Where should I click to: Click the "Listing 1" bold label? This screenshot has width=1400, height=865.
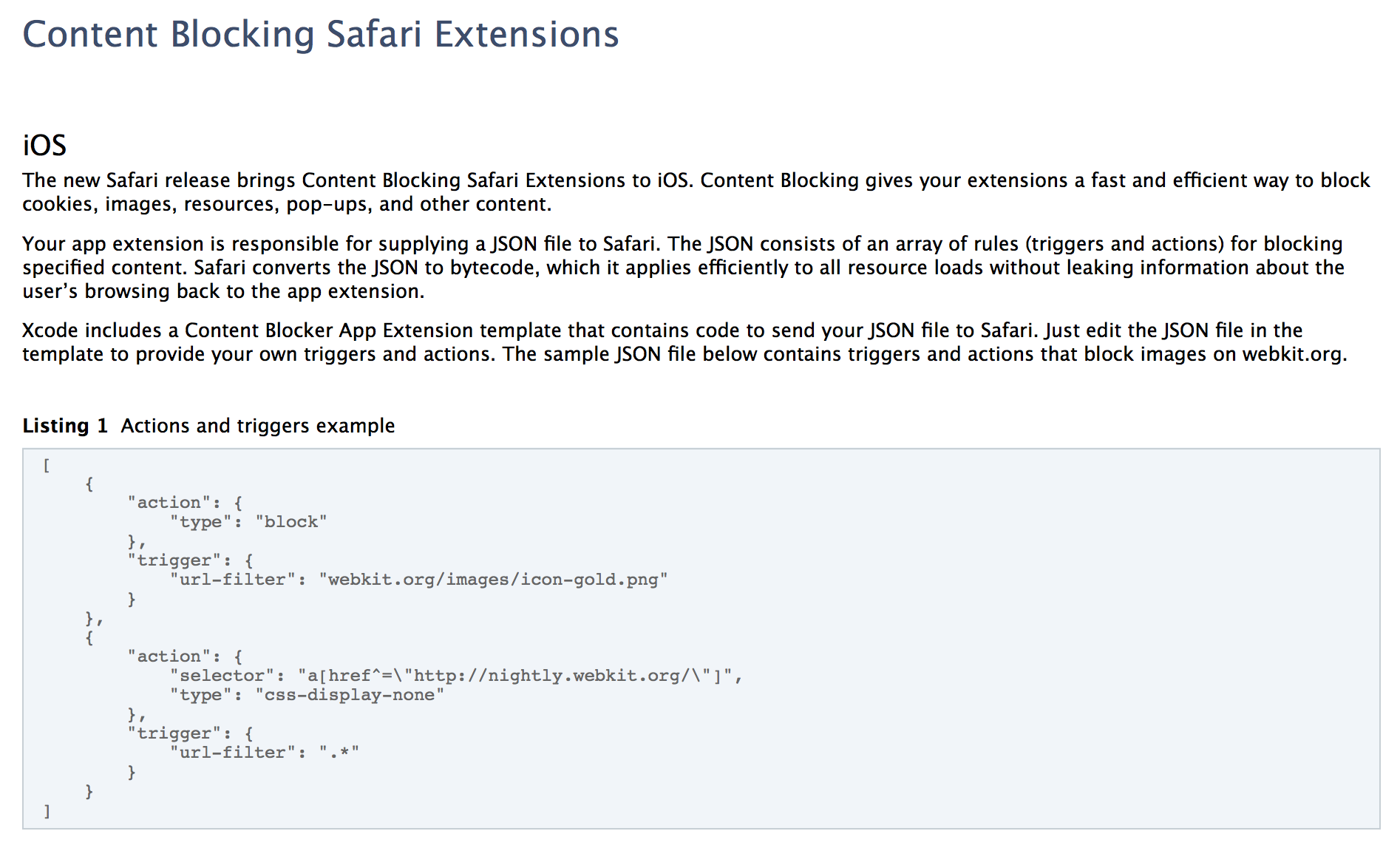pyautogui.click(x=65, y=426)
